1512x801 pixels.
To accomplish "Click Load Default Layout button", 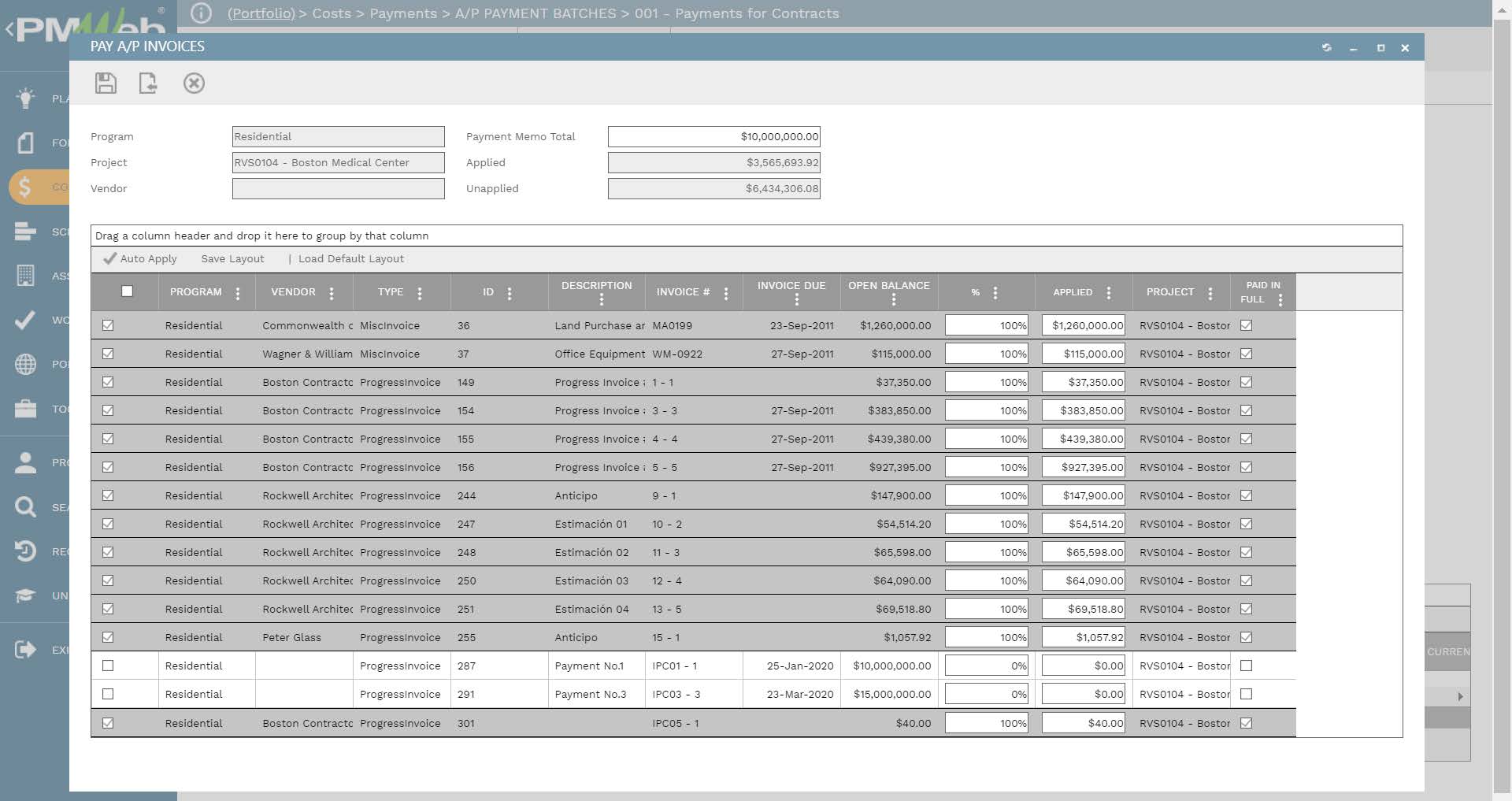I will click(350, 258).
